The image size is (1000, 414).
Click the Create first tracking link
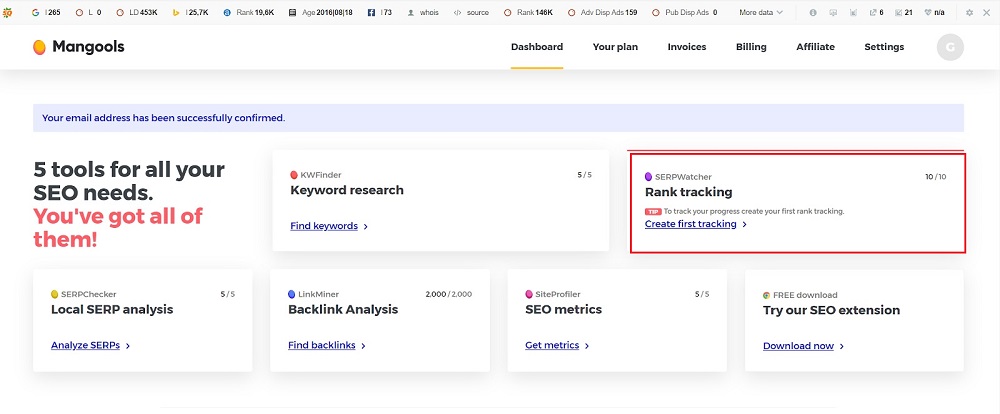pyautogui.click(x=691, y=224)
